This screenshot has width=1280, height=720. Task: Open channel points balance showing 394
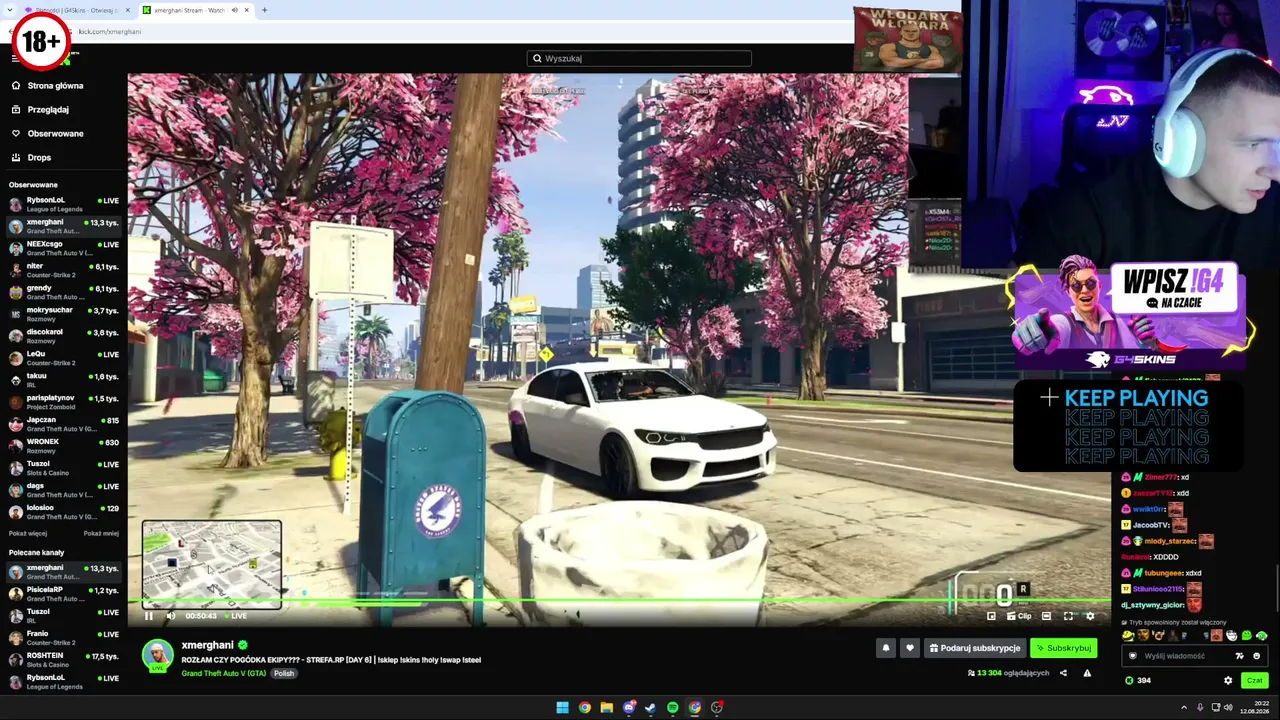(1138, 681)
